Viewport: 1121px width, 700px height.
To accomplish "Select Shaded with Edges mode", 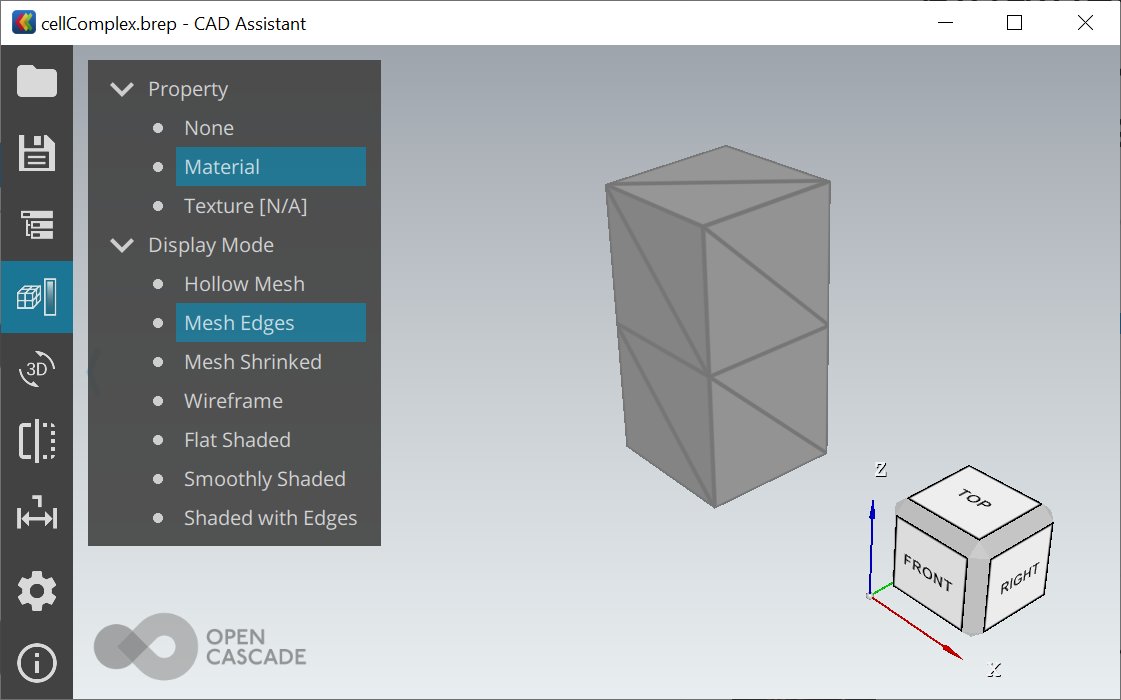I will point(270,517).
